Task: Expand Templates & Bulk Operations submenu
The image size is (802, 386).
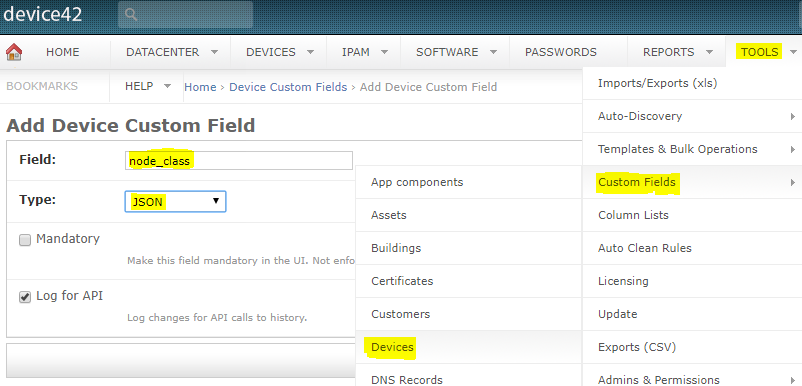Action: pyautogui.click(x=692, y=149)
